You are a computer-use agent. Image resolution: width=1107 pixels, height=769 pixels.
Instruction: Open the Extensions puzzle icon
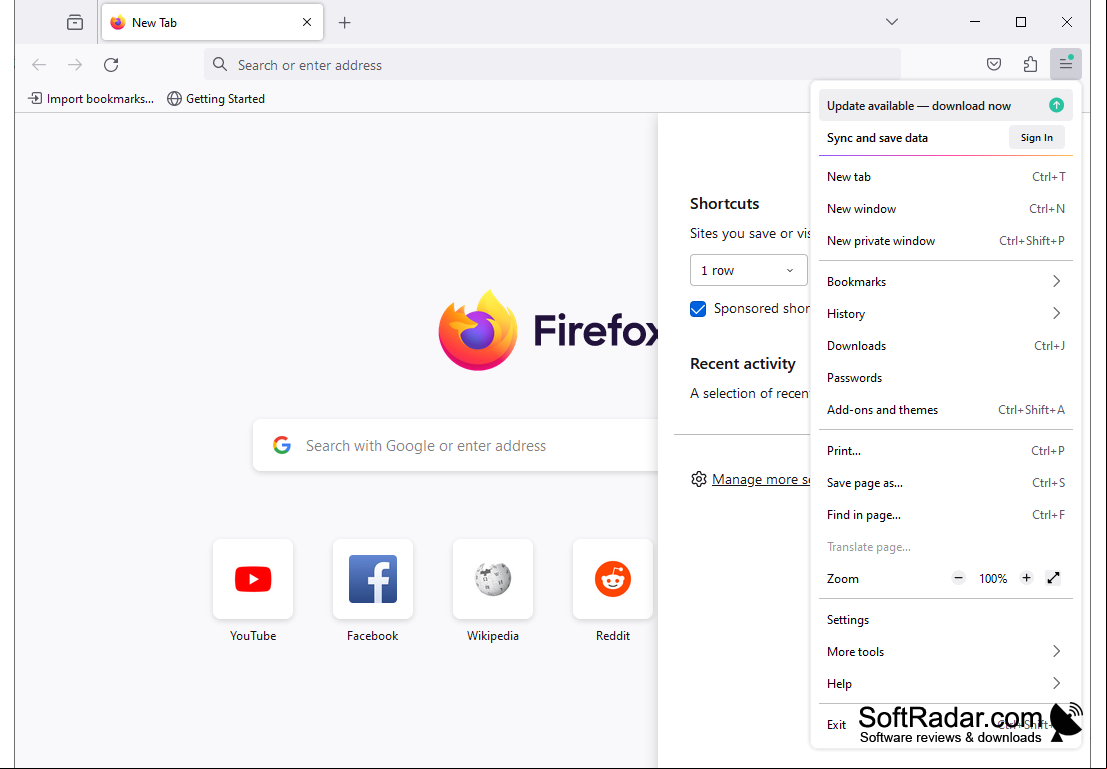point(1030,65)
